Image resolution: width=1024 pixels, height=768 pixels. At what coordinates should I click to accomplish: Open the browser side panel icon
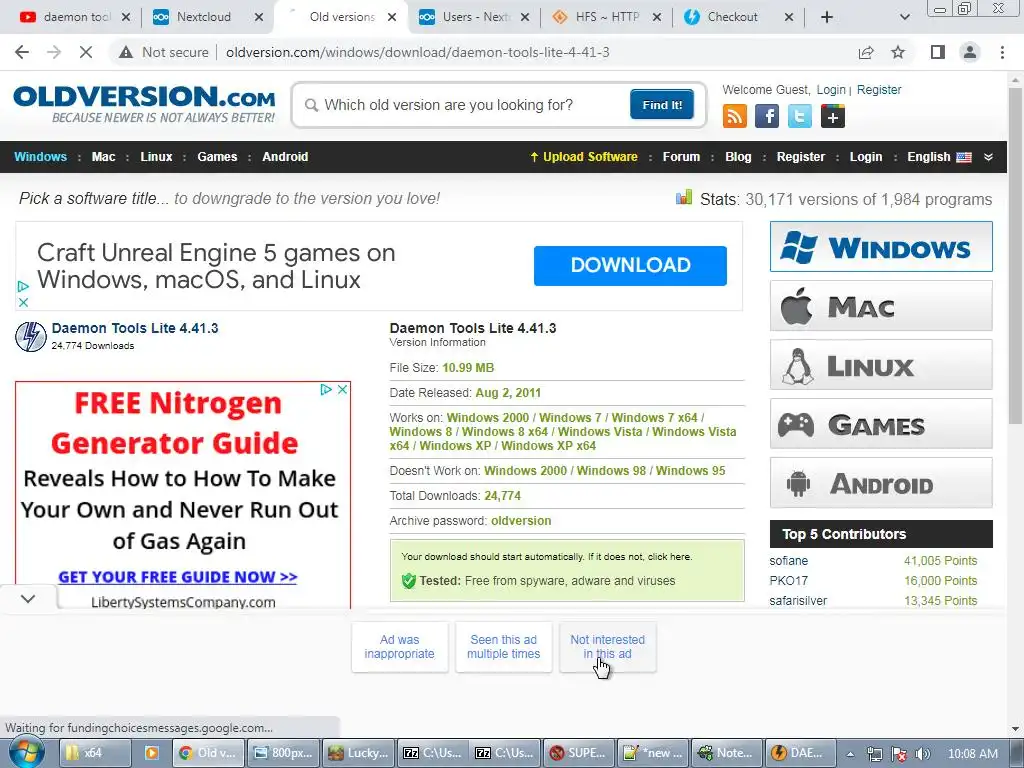coord(938,52)
